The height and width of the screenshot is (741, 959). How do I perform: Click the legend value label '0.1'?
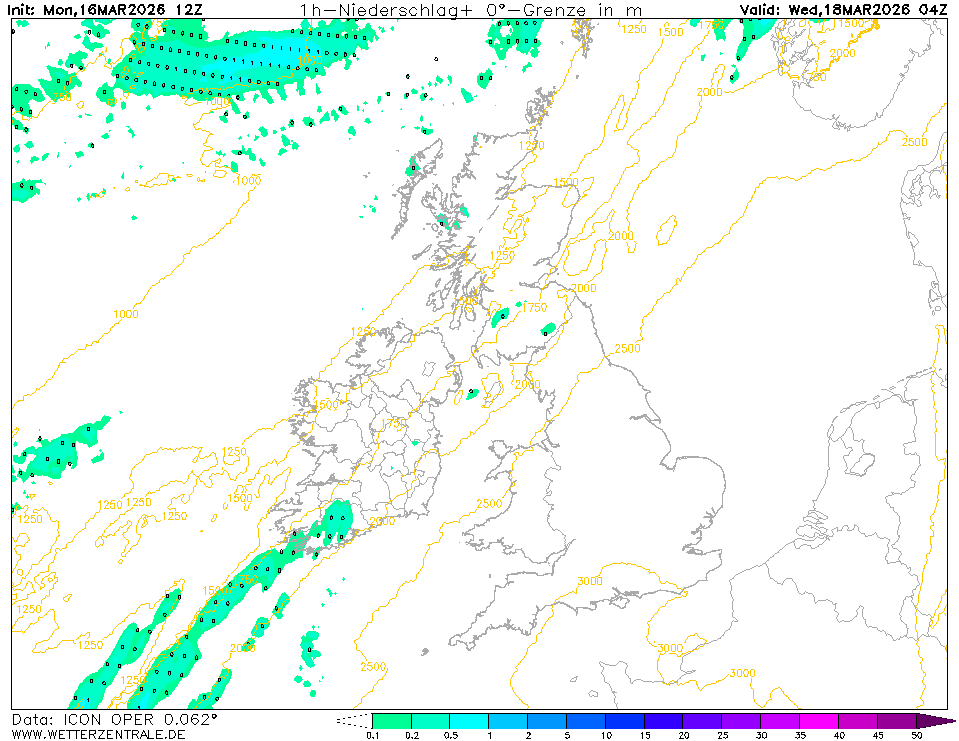(372, 736)
